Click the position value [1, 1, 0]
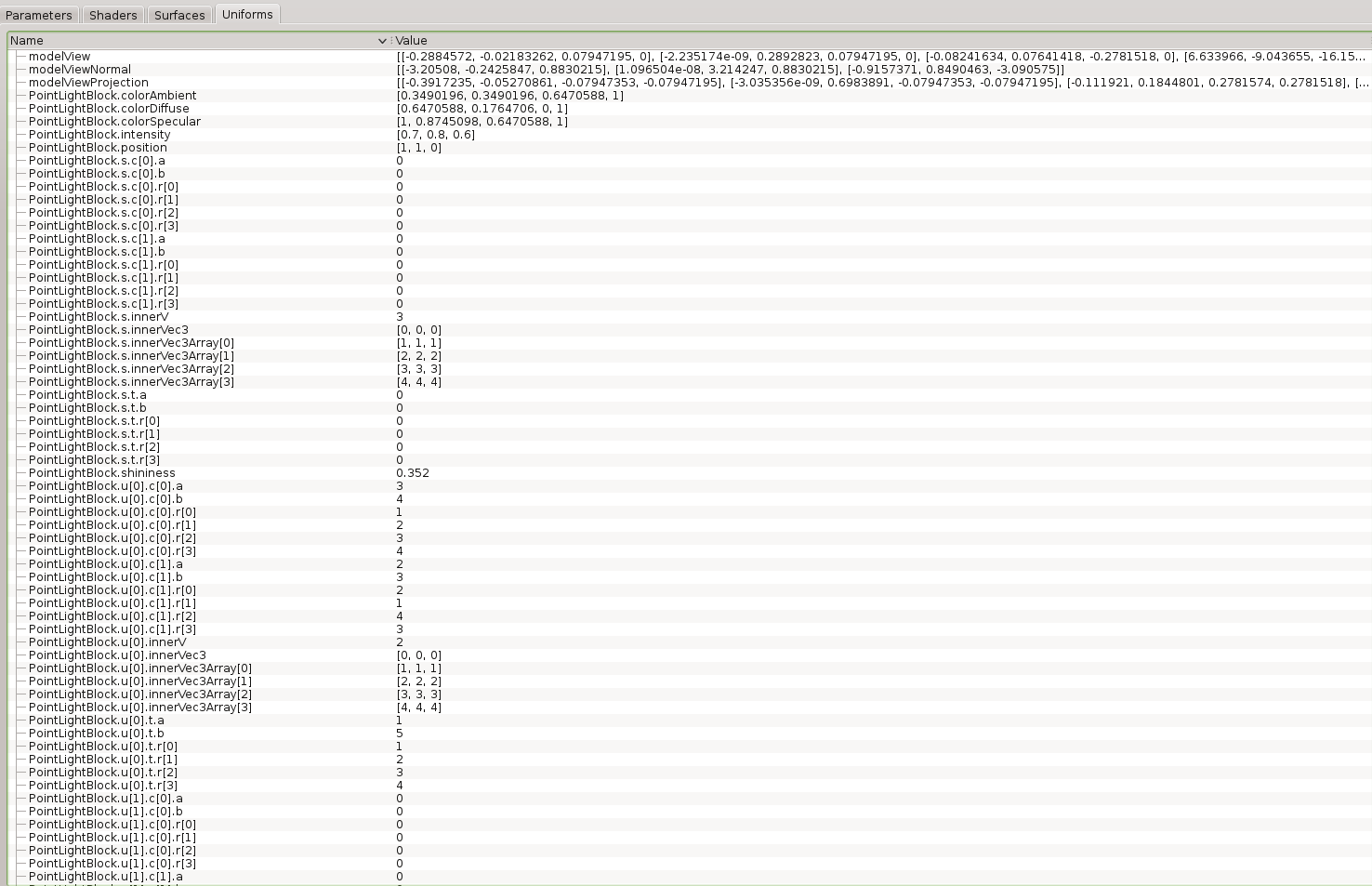Screen dimensions: 1372x886 [419, 148]
